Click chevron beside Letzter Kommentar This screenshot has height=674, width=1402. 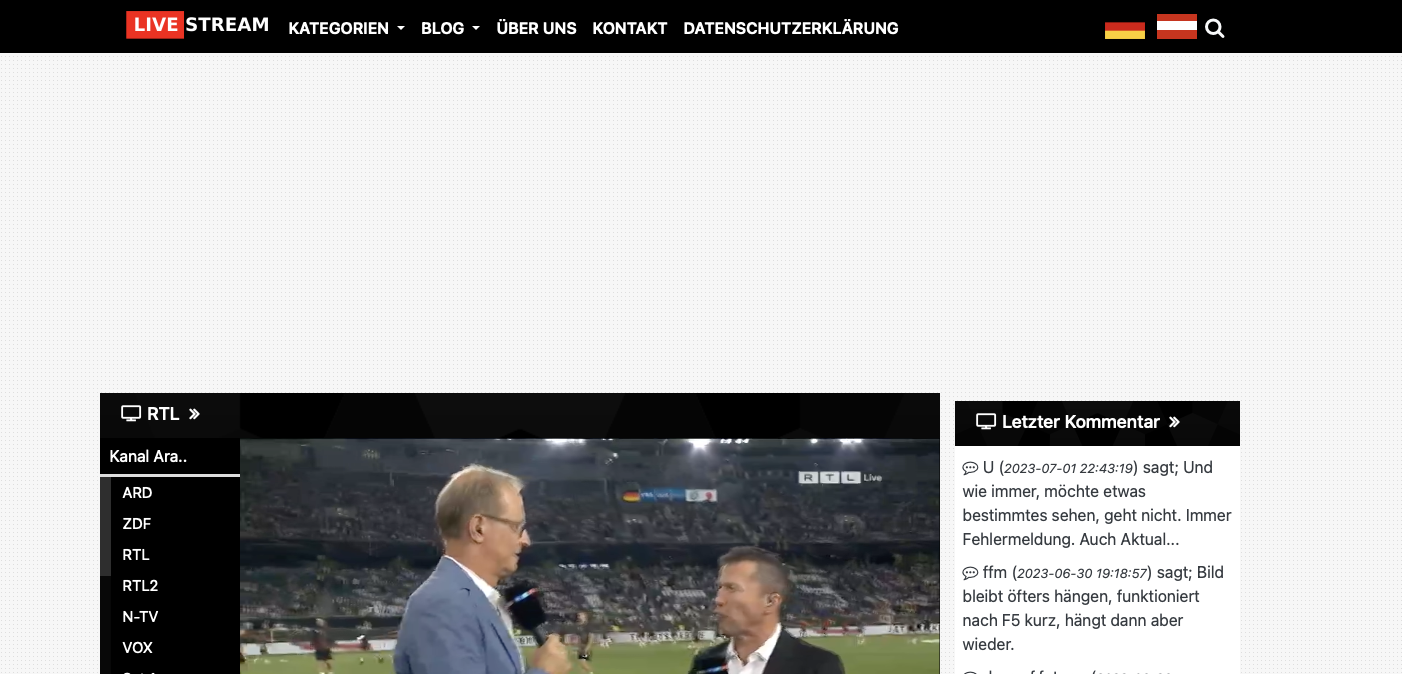(x=1174, y=422)
